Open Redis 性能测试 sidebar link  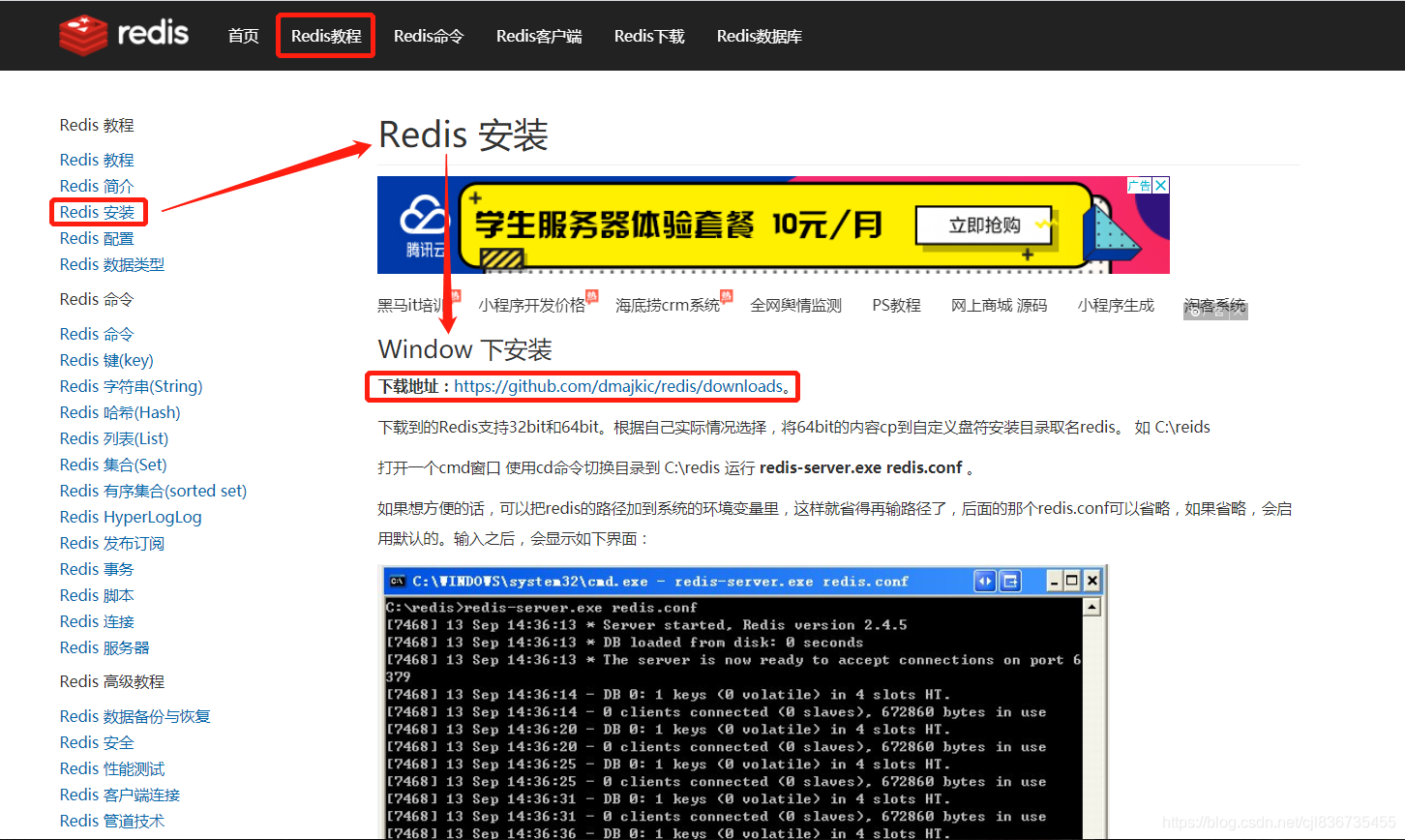tap(112, 768)
